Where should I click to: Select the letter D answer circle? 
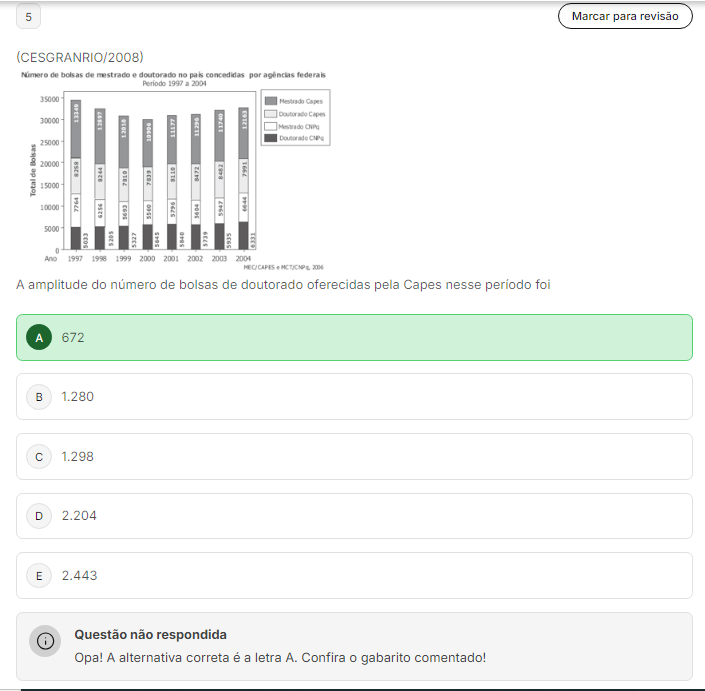39,516
